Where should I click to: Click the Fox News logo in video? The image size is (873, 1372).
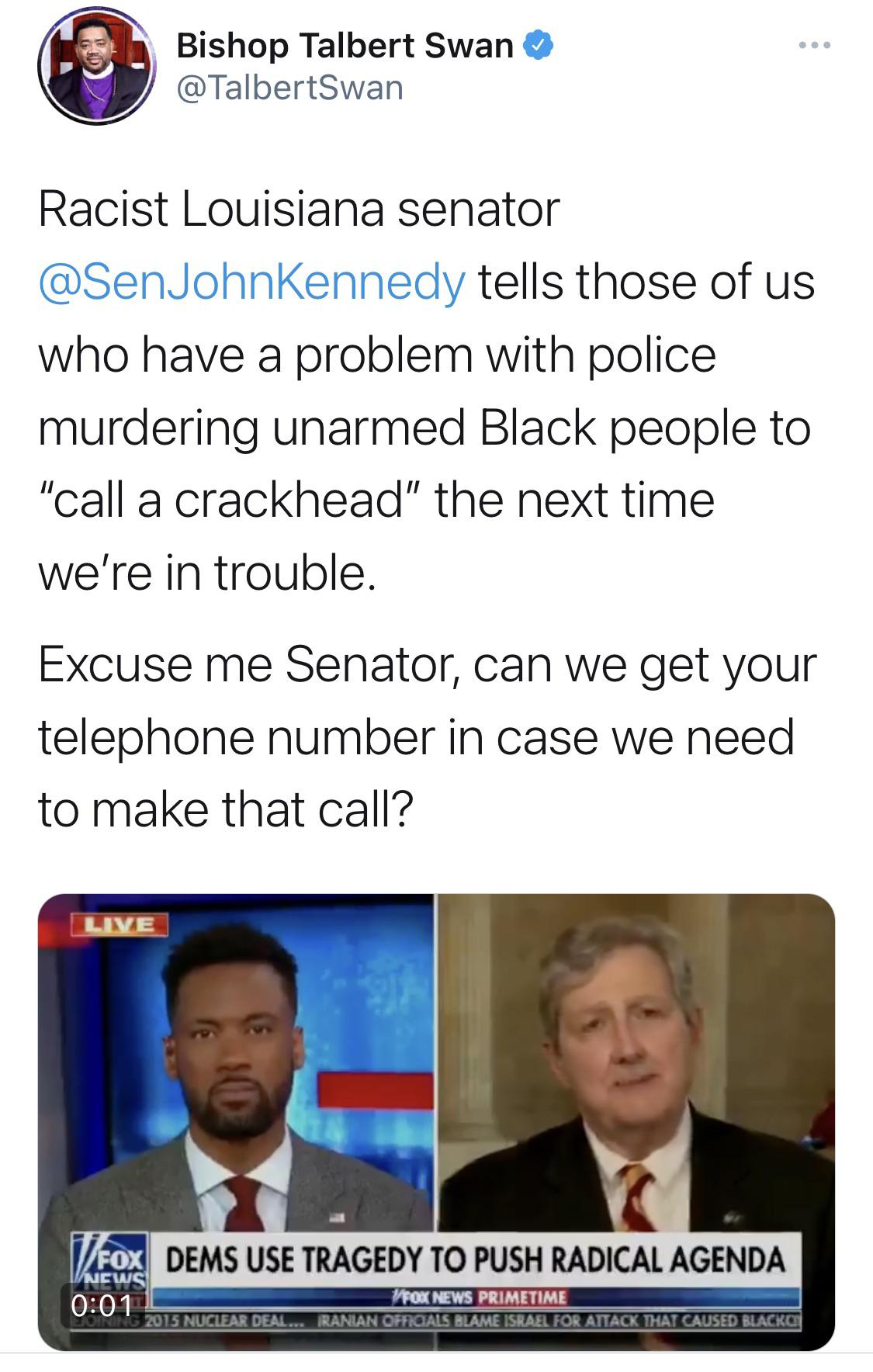tap(109, 1264)
